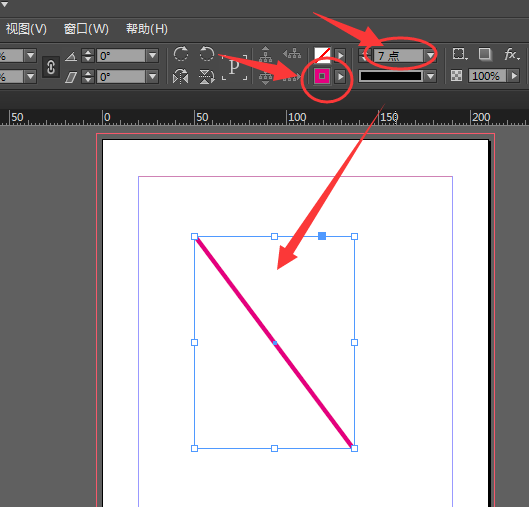Click the P transform preview indicator
The height and width of the screenshot is (507, 529).
[x=234, y=67]
